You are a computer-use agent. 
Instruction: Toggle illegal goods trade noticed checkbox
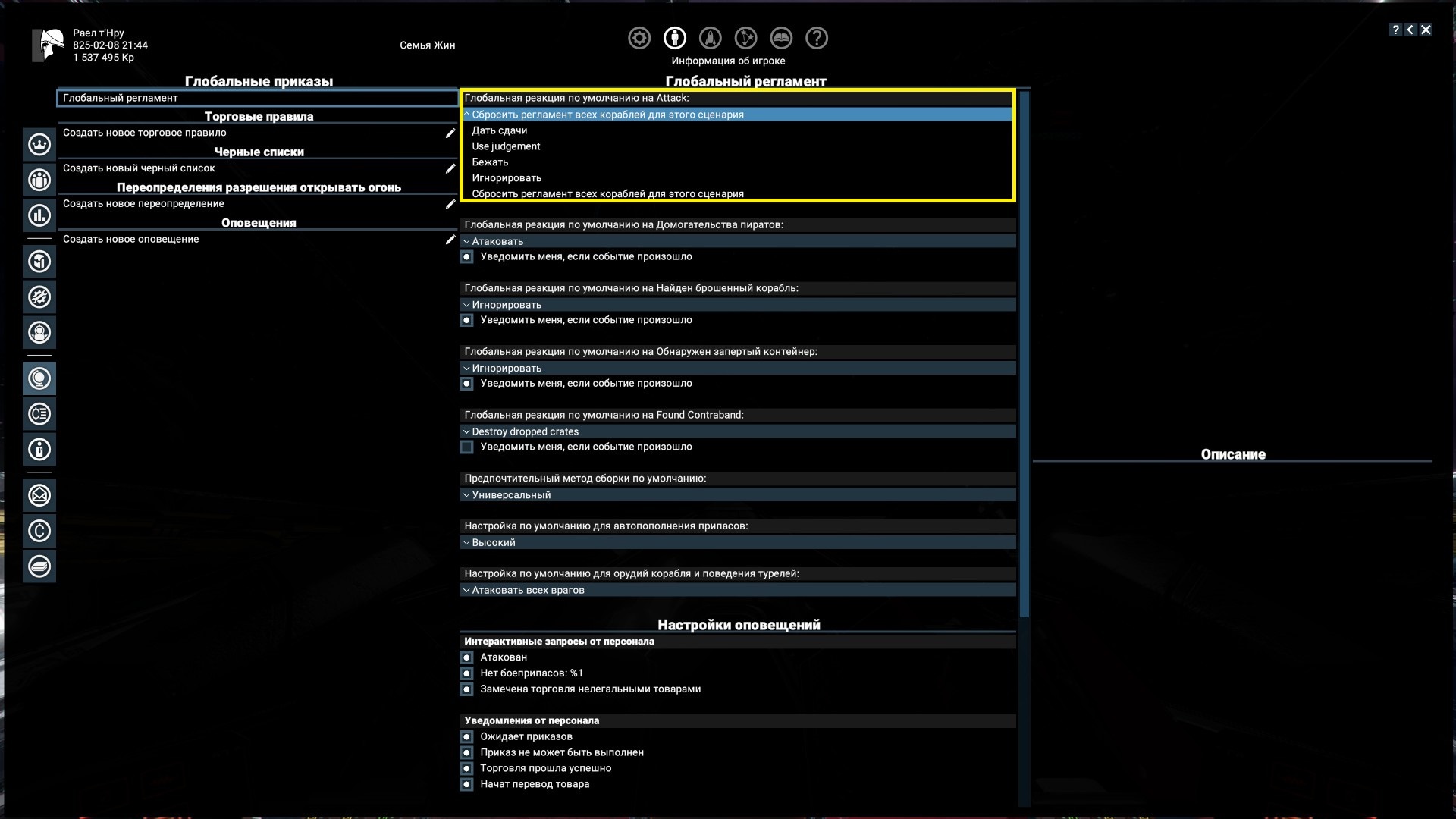tap(467, 689)
